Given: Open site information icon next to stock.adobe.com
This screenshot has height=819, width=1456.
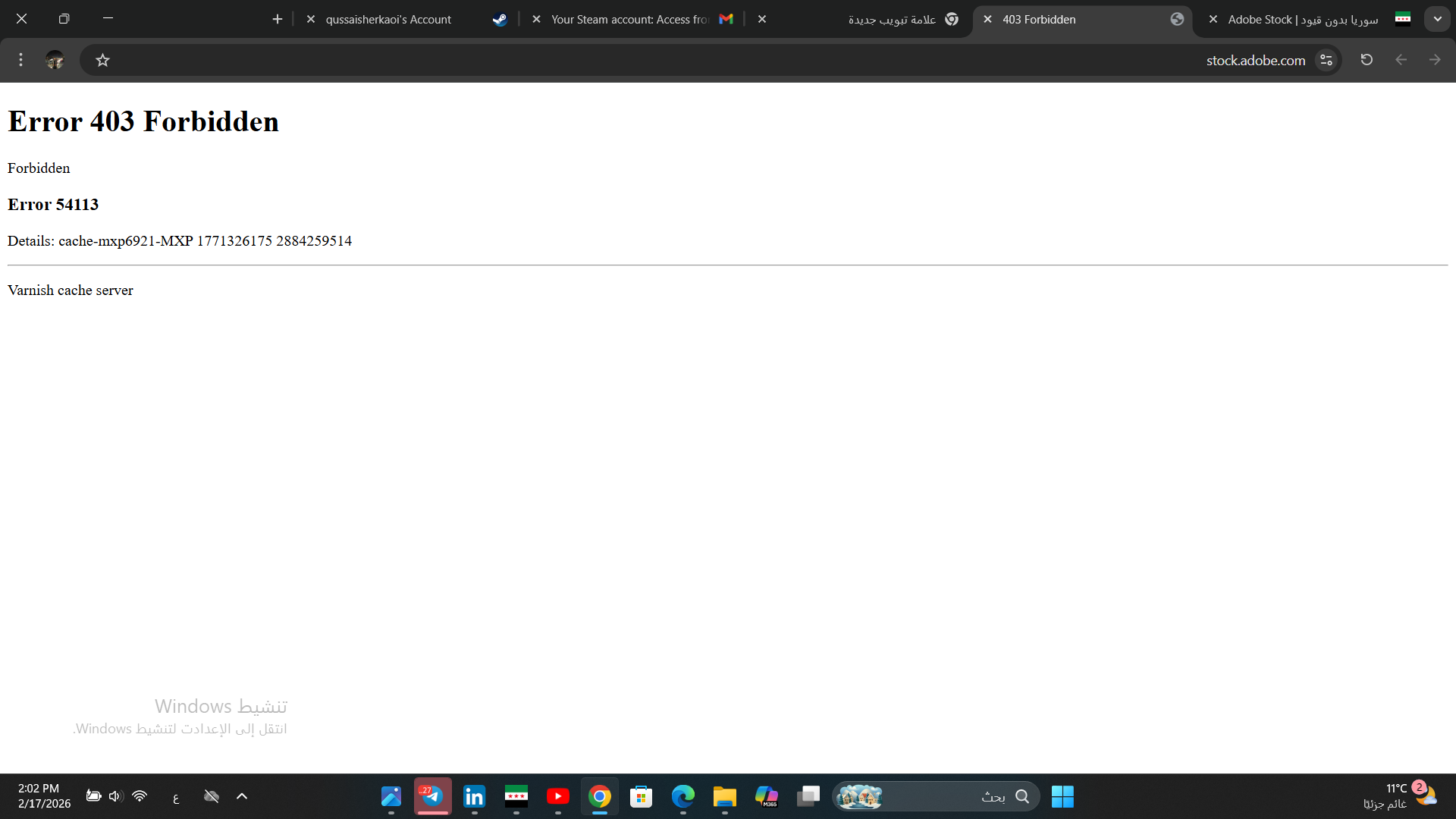Looking at the screenshot, I should 1326,60.
